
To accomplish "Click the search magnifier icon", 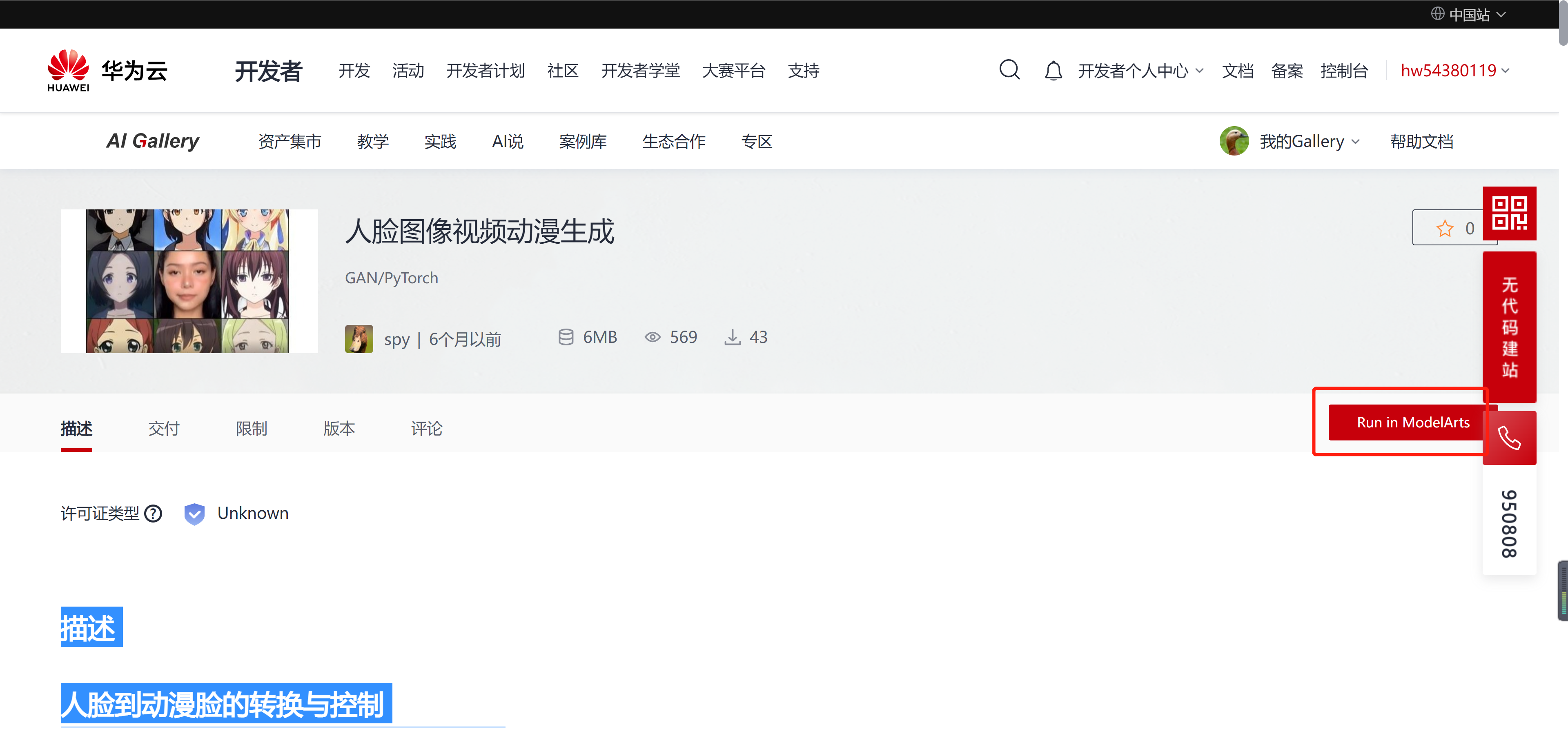I will tap(1009, 70).
